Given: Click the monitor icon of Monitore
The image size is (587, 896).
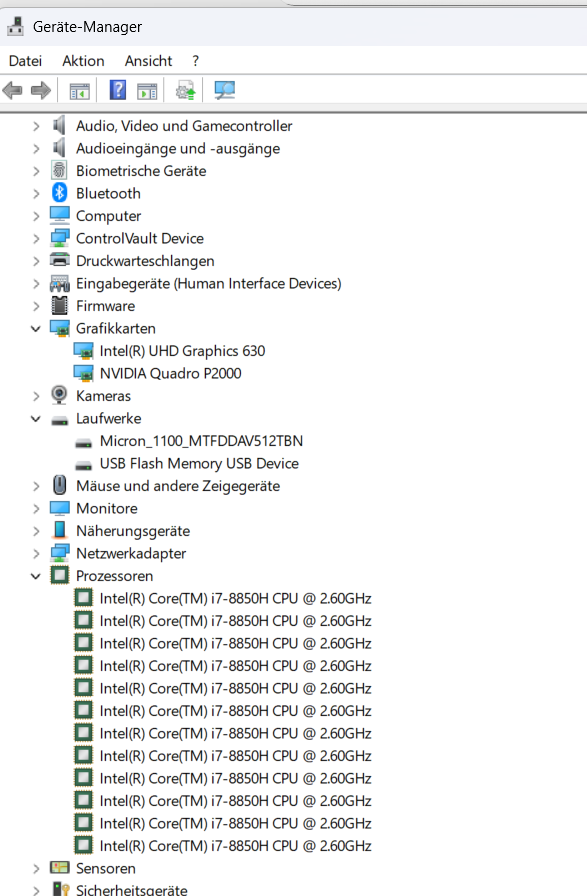Looking at the screenshot, I should click(x=59, y=508).
